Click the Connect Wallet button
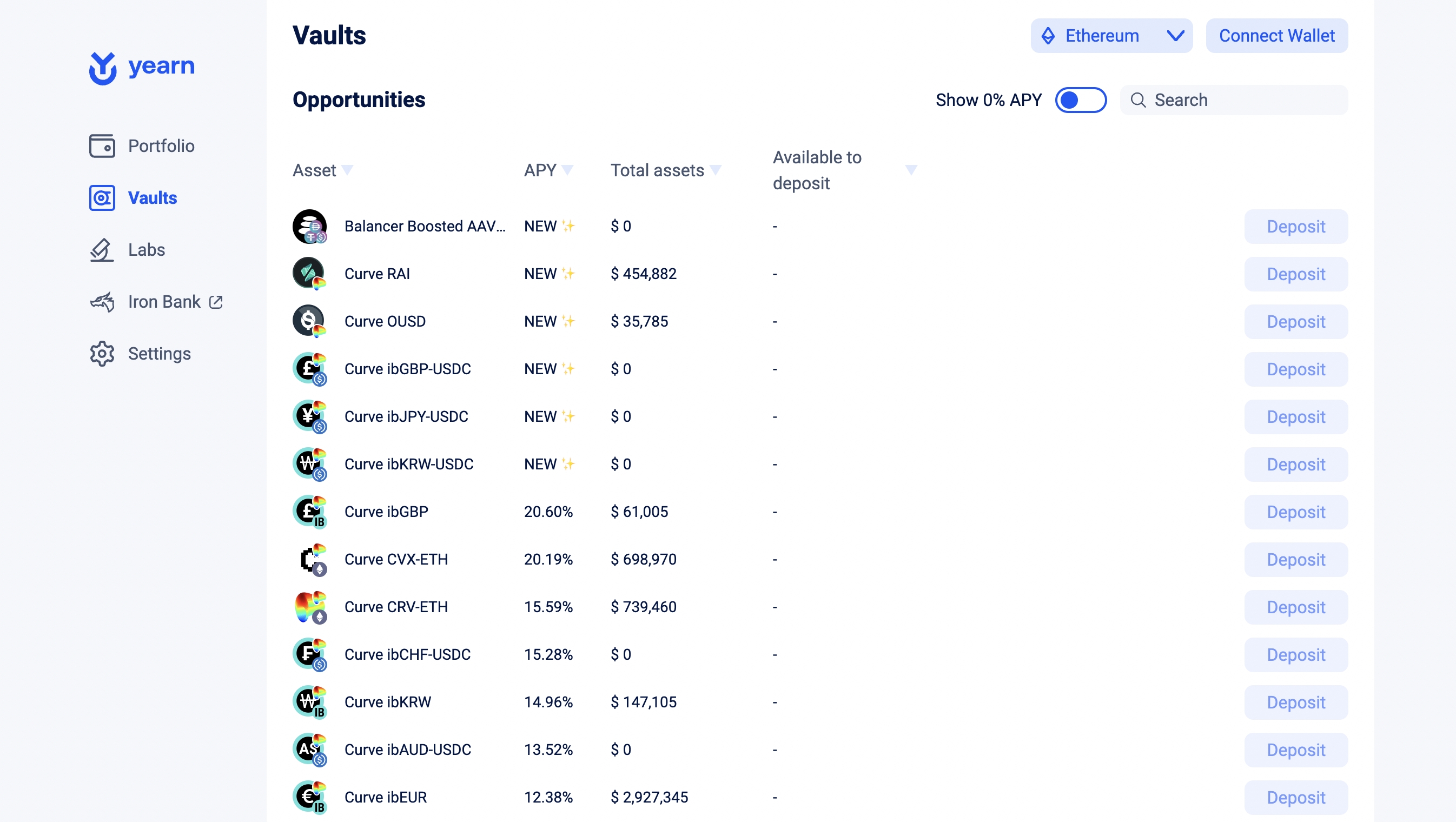The height and width of the screenshot is (822, 1456). tap(1276, 36)
